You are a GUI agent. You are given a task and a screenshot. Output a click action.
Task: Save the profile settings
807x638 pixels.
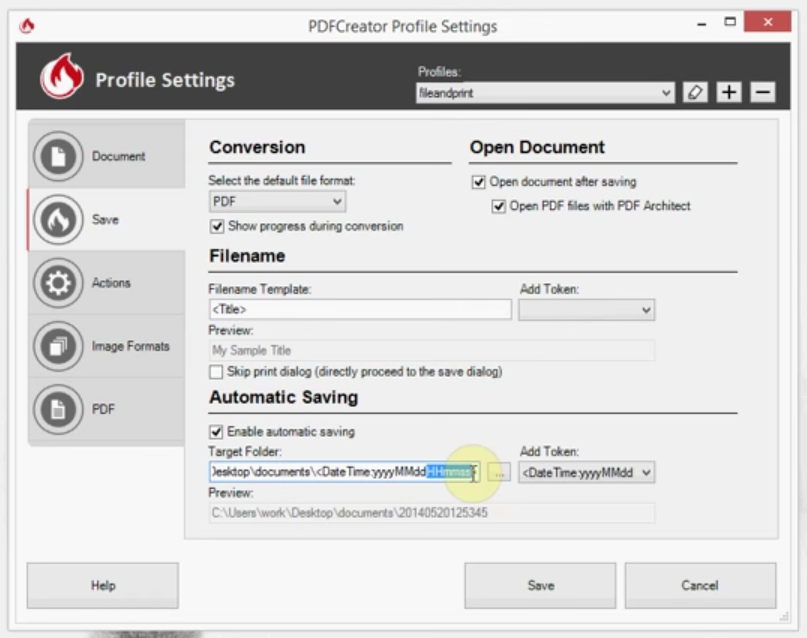(539, 585)
